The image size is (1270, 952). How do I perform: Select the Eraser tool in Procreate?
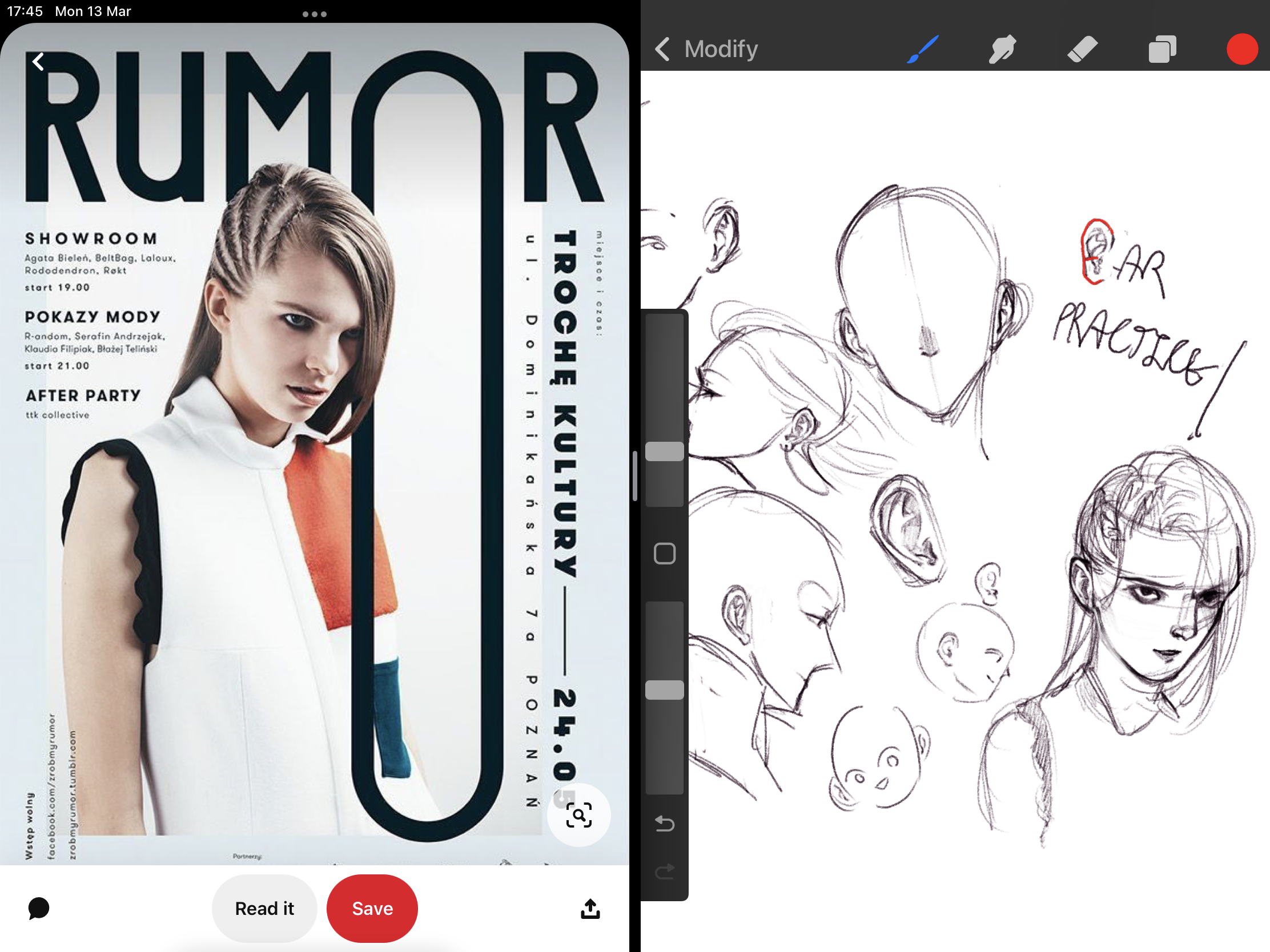click(x=1082, y=49)
